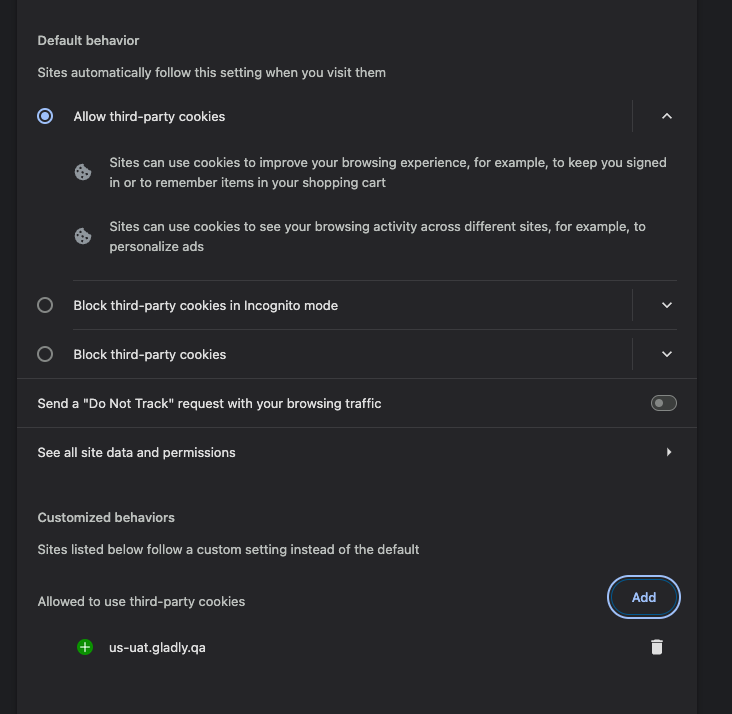Click the cookie icon beside personalize ads text
The image size is (732, 714).
pos(83,236)
